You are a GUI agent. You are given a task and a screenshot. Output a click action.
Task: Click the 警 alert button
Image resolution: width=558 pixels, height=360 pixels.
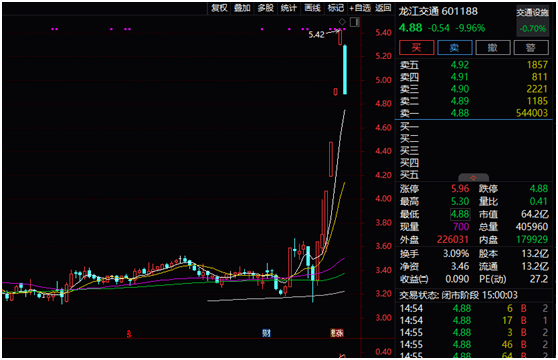point(531,47)
